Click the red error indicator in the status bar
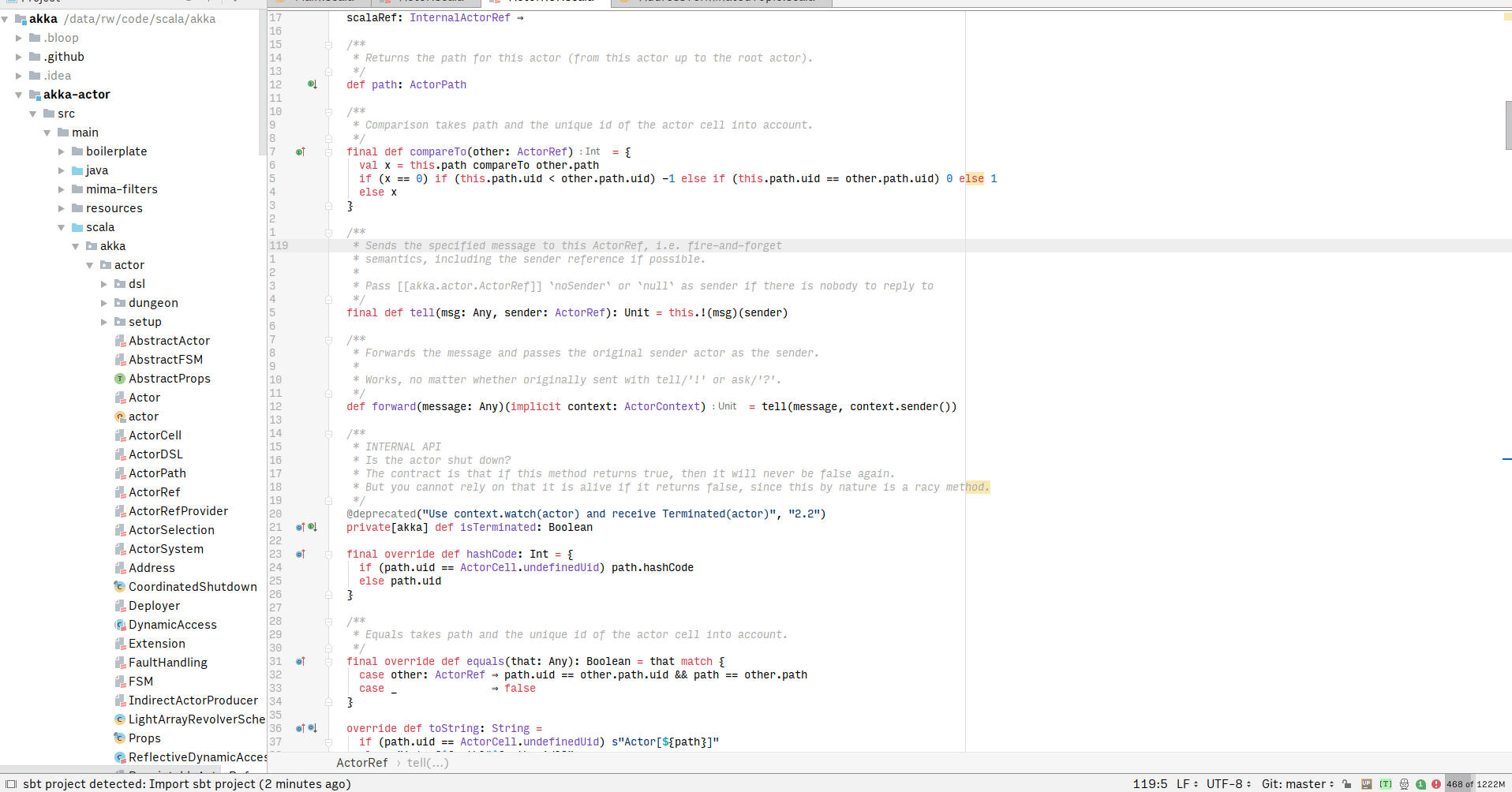Viewport: 1512px width, 792px height. (1435, 784)
